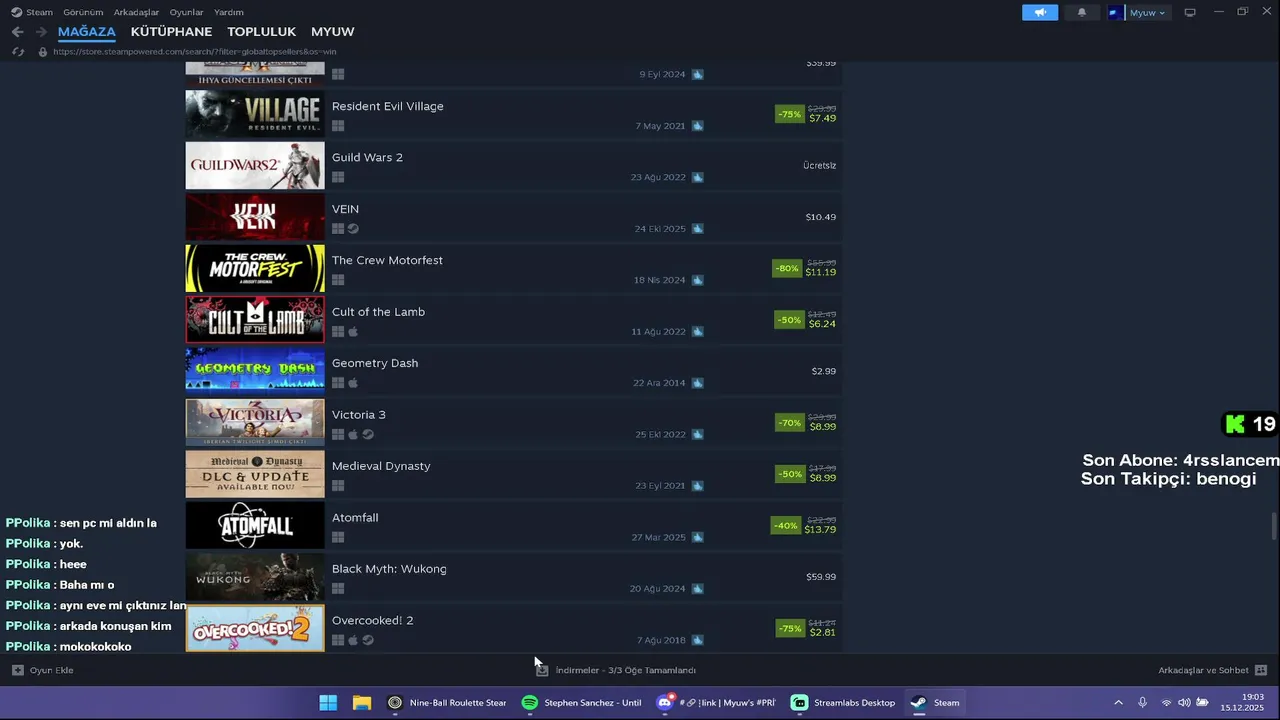The height and width of the screenshot is (720, 1280).
Task: Click Resident Evil Village review thumbs-up icon
Action: (697, 126)
